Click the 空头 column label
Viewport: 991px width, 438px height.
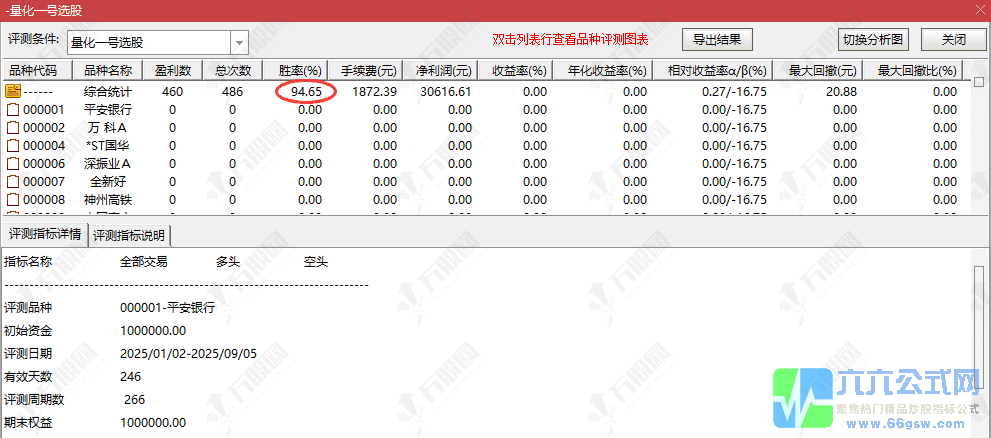316,261
